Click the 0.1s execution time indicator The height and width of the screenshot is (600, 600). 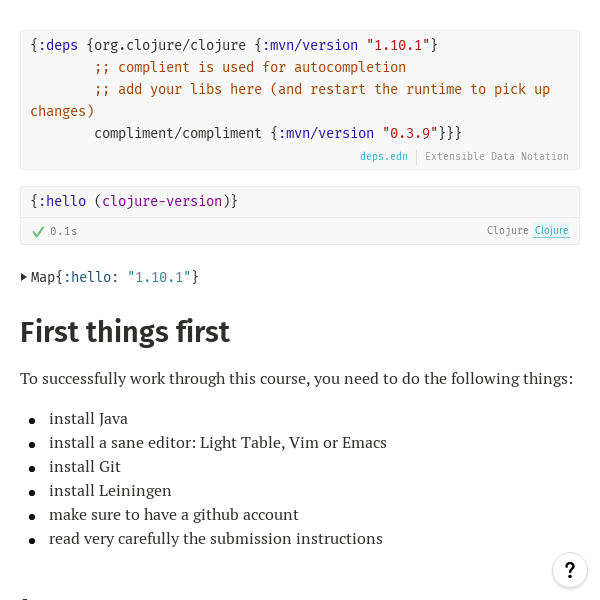tap(64, 231)
